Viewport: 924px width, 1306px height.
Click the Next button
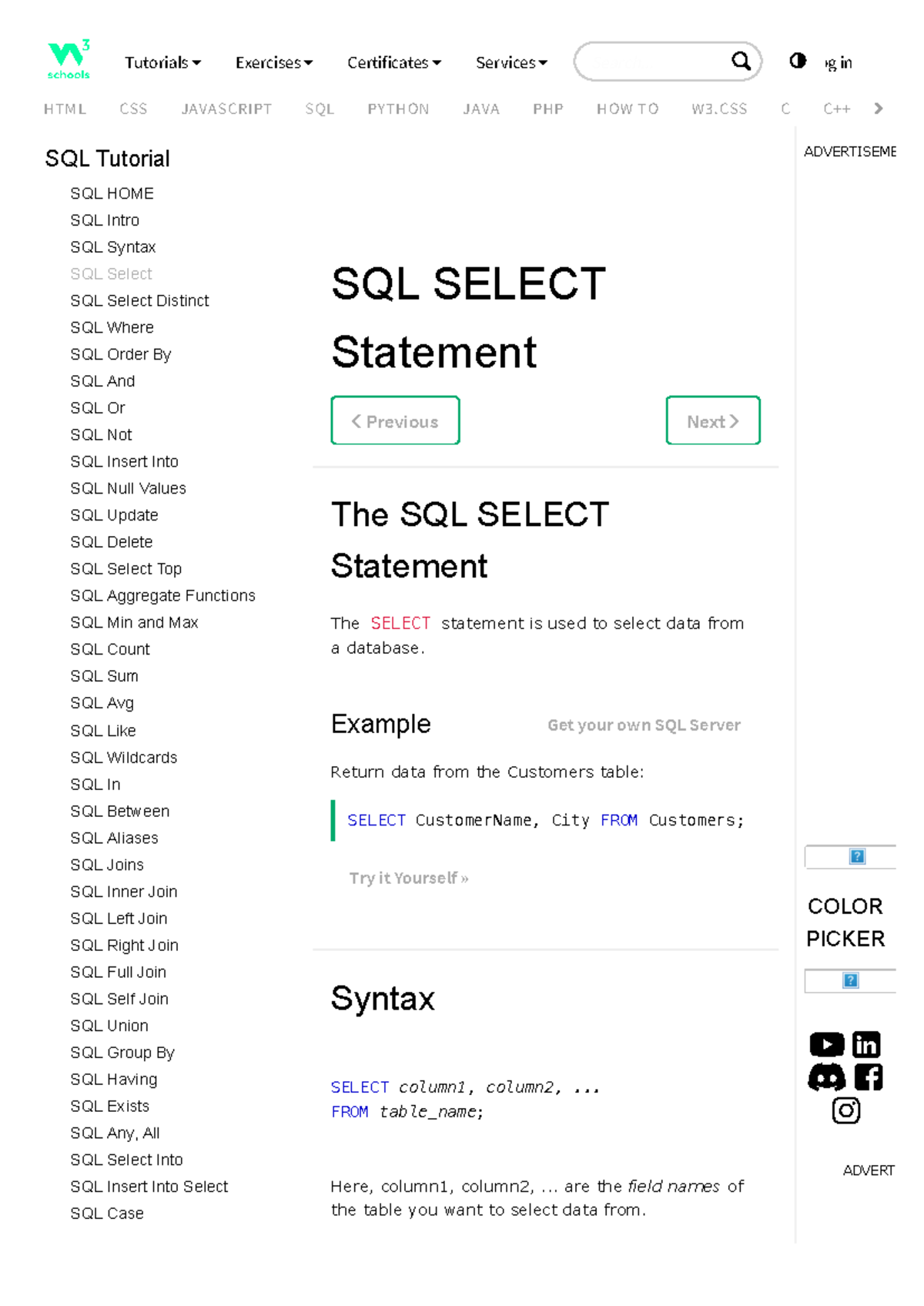click(x=712, y=420)
